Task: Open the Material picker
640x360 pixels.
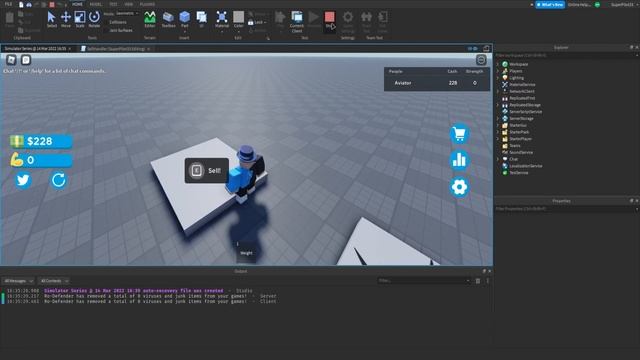Action: click(x=222, y=20)
